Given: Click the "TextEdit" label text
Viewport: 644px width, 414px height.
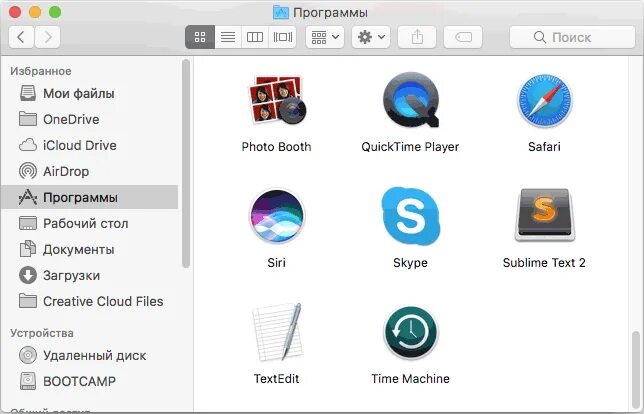Looking at the screenshot, I should [x=276, y=378].
